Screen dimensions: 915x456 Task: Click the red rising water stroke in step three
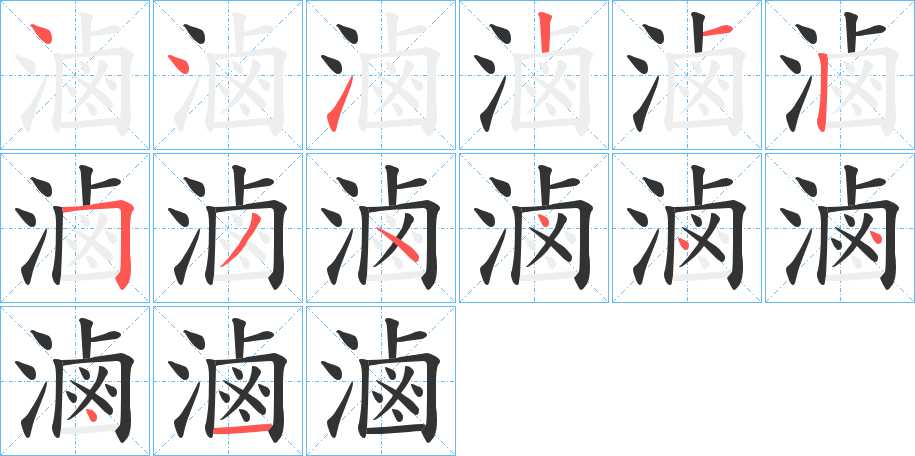pos(339,105)
